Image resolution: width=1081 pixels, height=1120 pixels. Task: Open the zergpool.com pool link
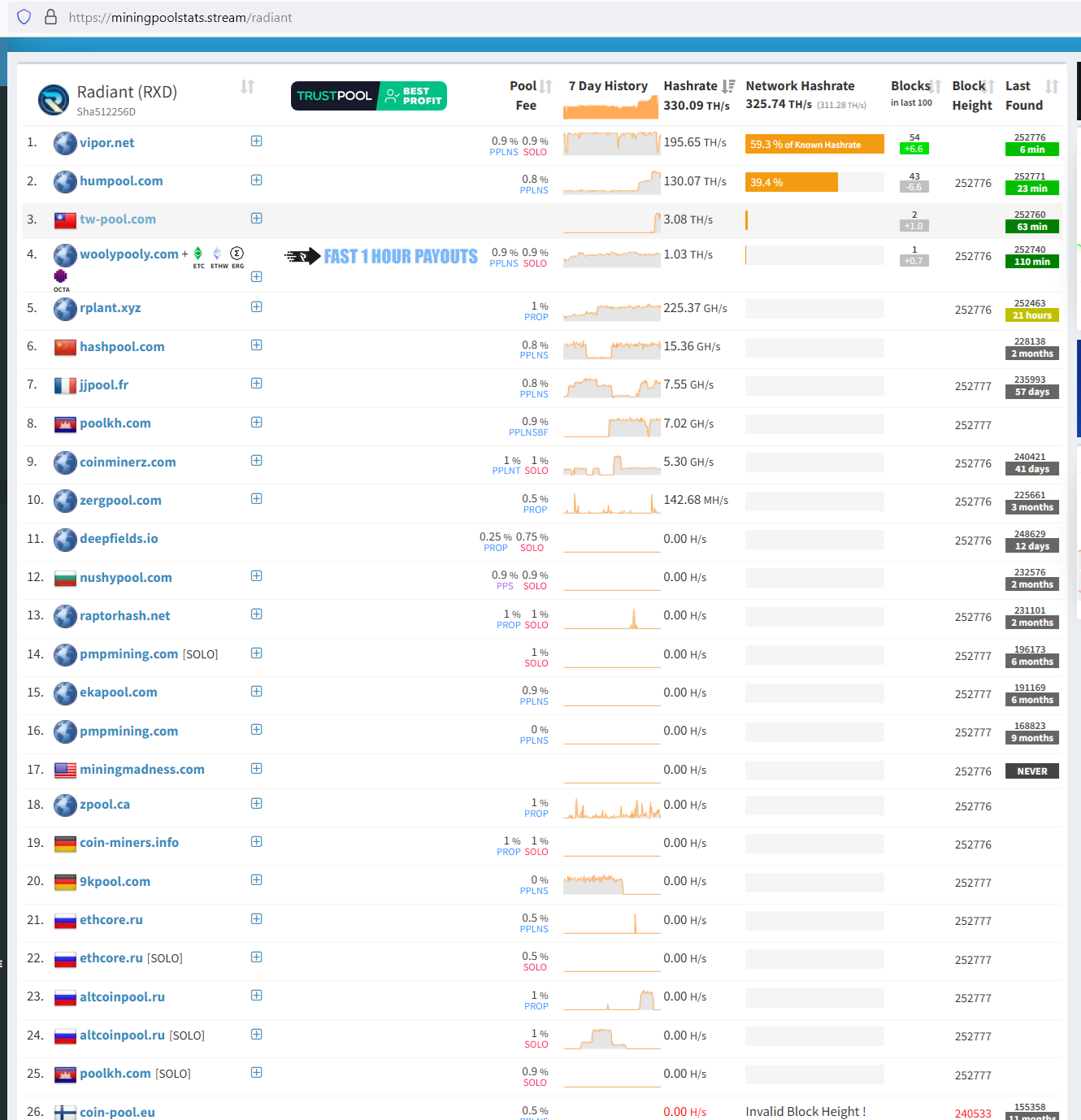pos(120,501)
